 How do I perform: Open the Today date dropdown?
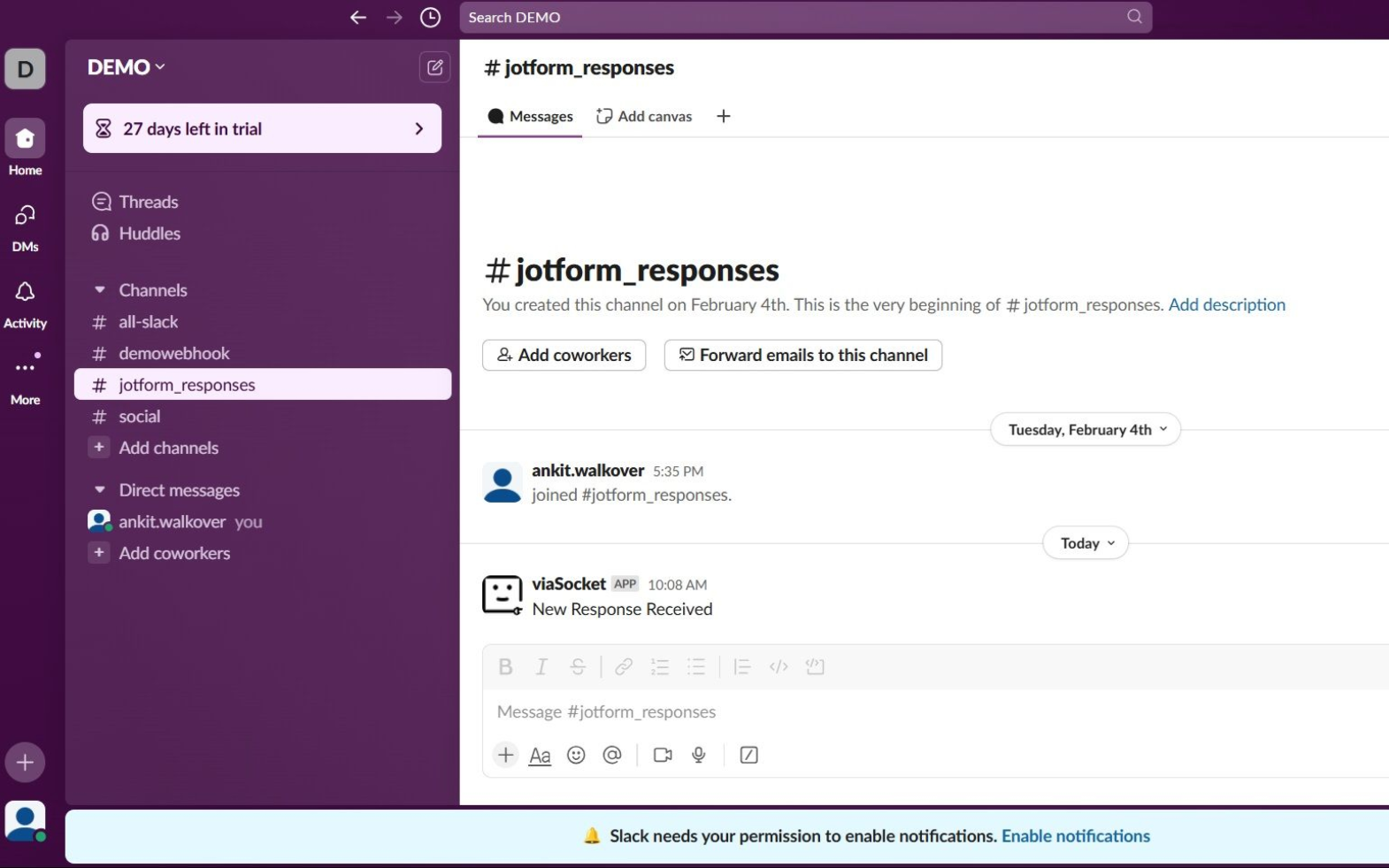1086,543
